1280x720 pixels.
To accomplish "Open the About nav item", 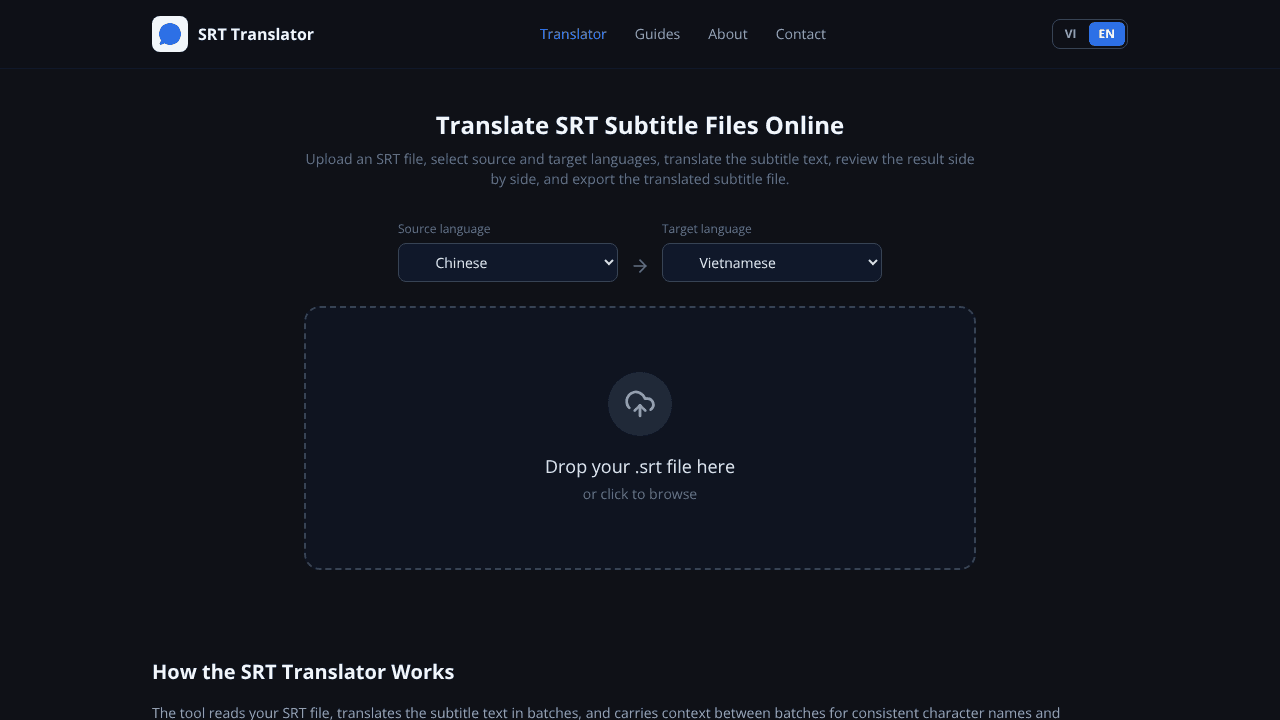I will [727, 34].
